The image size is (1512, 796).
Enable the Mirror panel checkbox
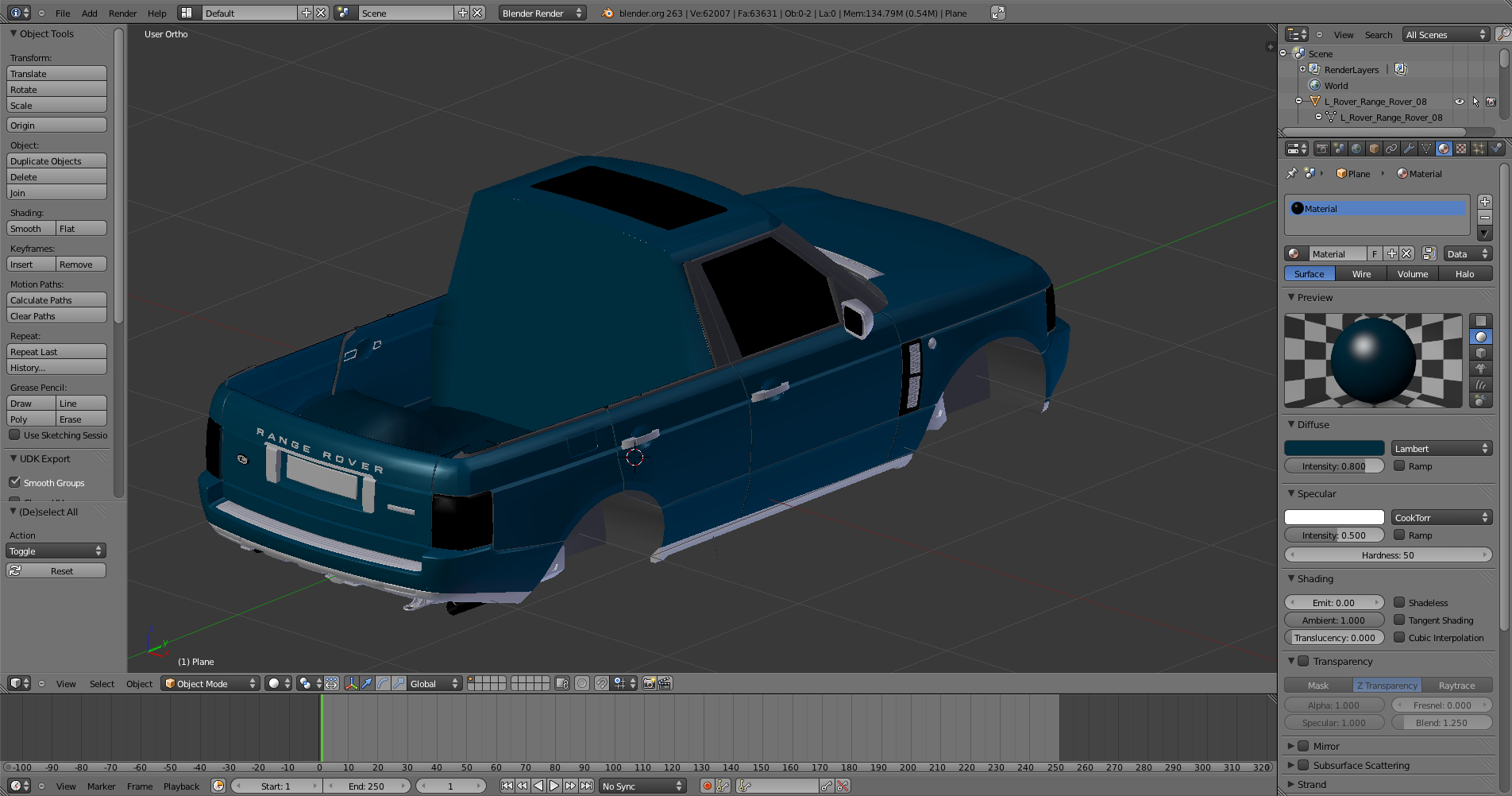pyautogui.click(x=1303, y=746)
